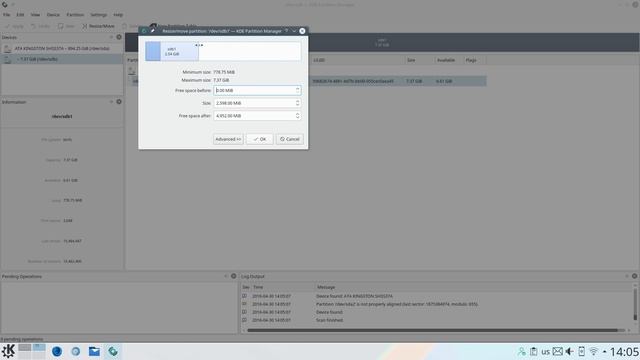Image resolution: width=640 pixels, height=360 pixels.
Task: Open the Settings menu
Action: (98, 15)
